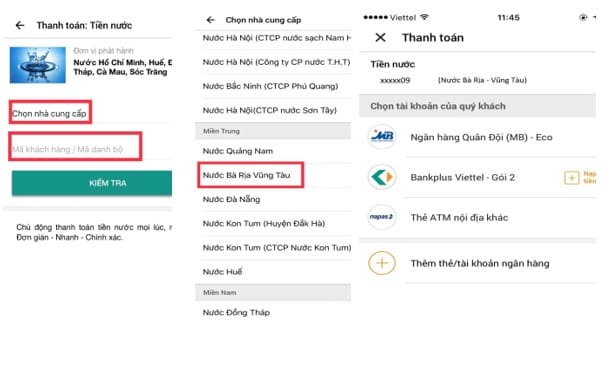Select Nước Đồng Tháp provider
This screenshot has height=392, width=607.
(x=276, y=312)
